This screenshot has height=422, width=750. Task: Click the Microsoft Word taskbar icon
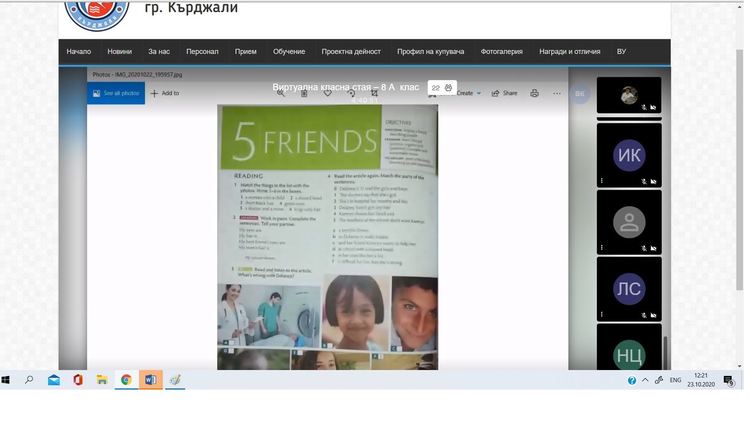click(150, 380)
